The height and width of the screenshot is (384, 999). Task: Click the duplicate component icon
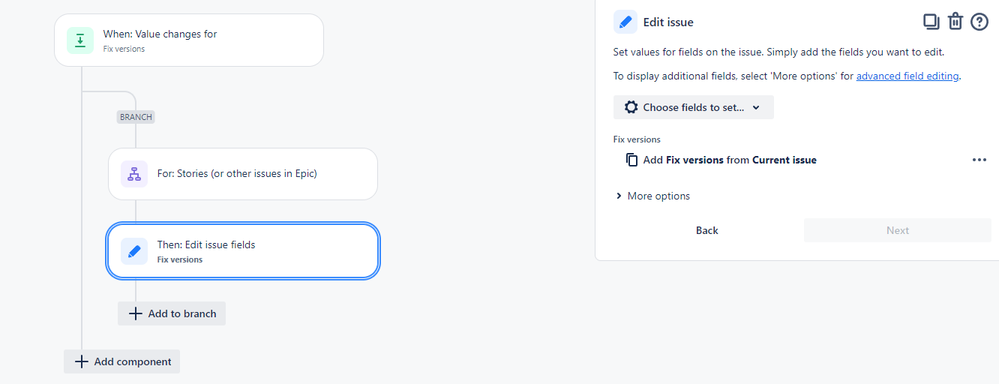click(931, 22)
